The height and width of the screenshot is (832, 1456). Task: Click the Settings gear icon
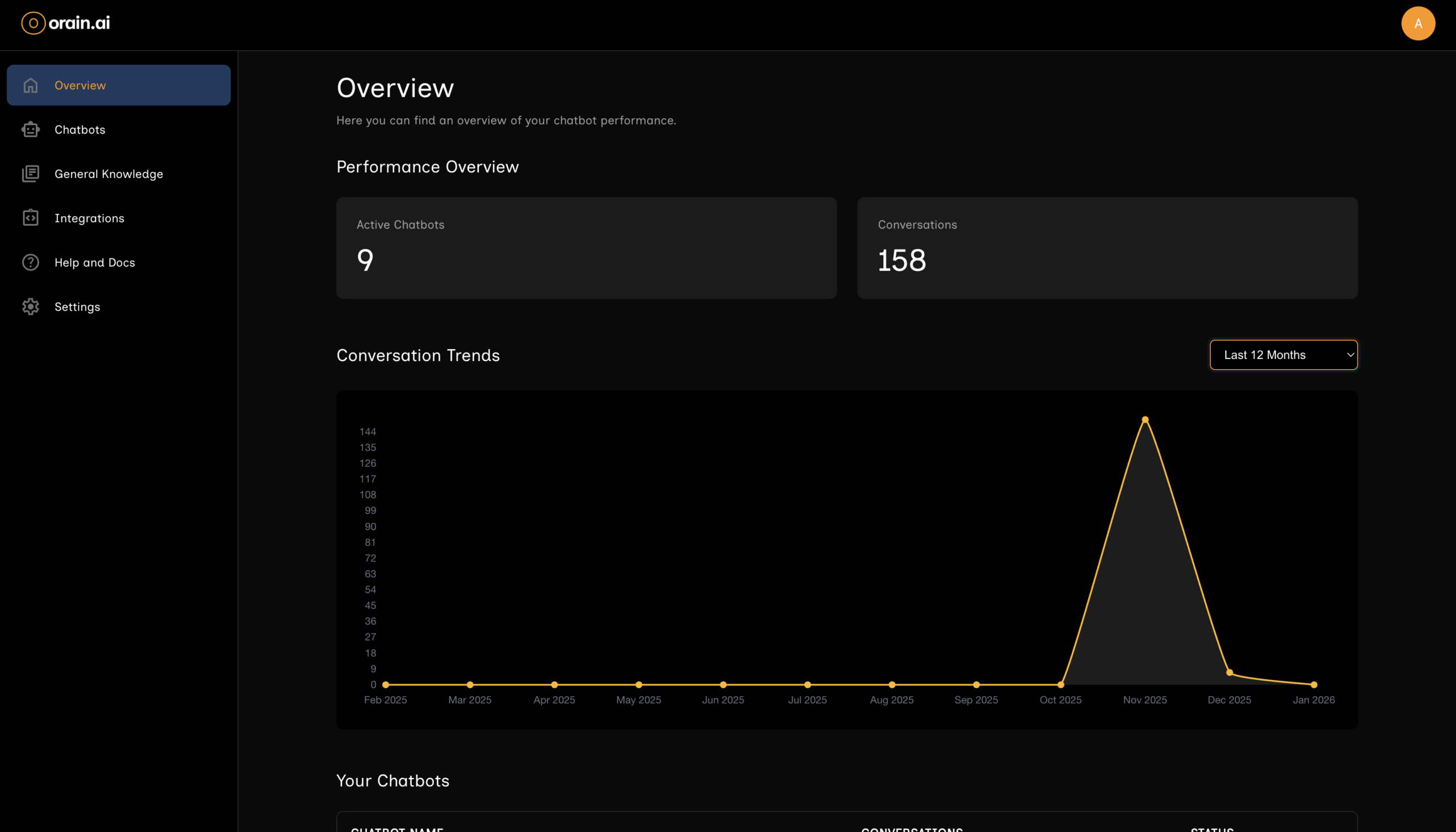[x=31, y=307]
